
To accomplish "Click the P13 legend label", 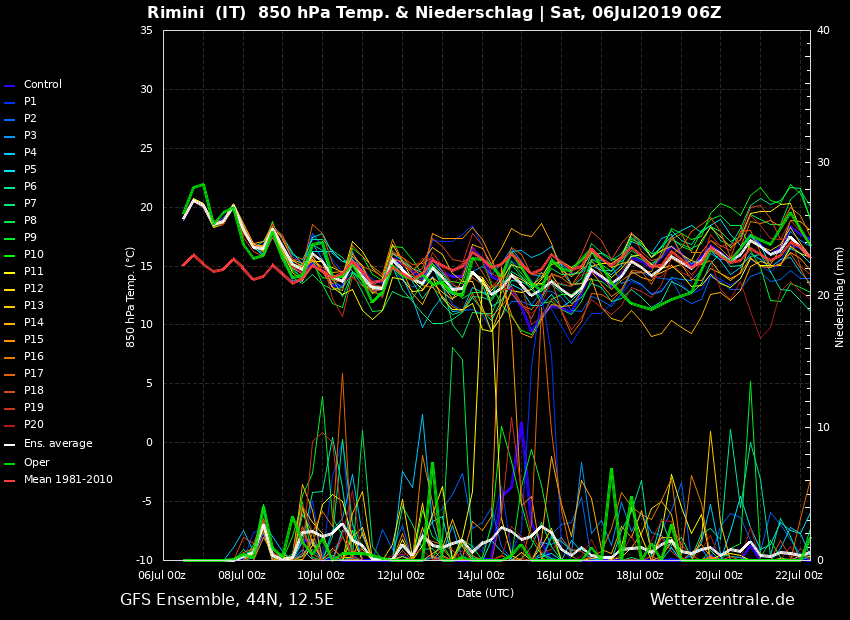I will tap(34, 305).
